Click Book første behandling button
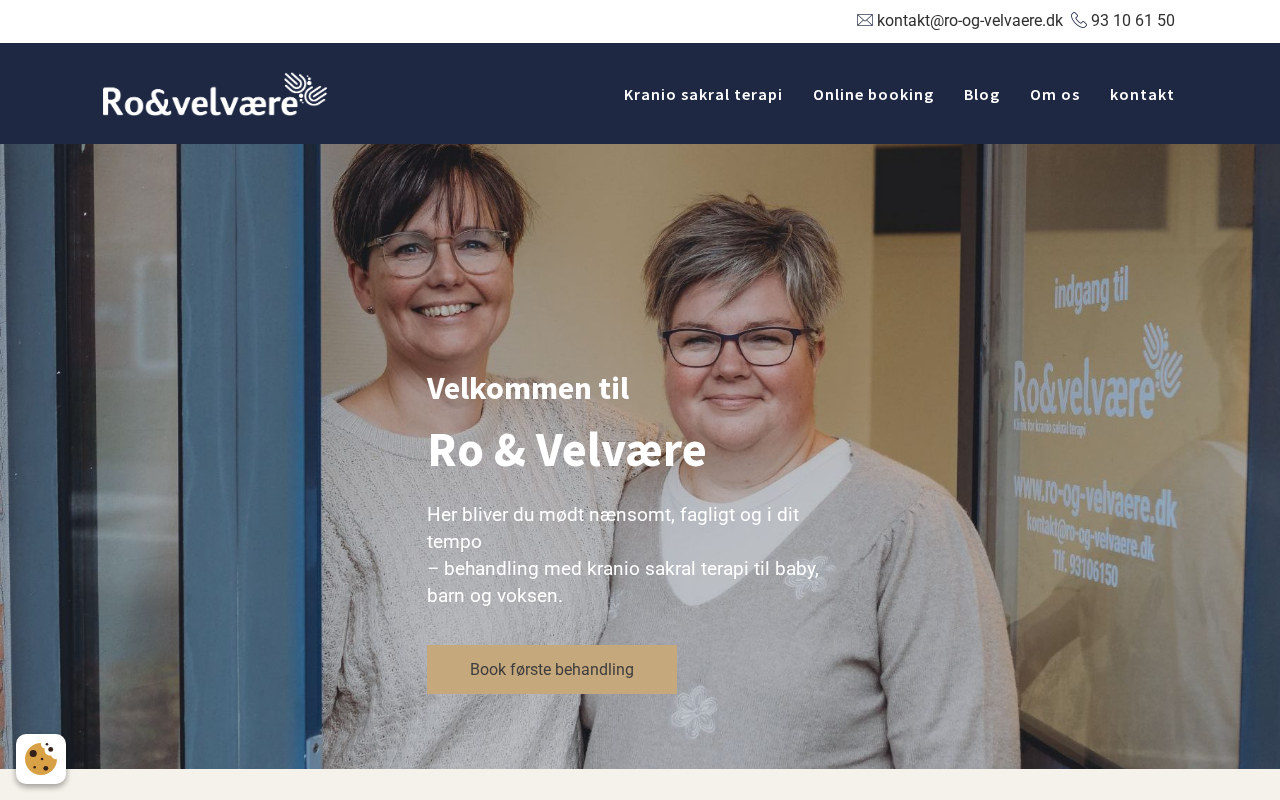This screenshot has height=800, width=1280. point(552,669)
